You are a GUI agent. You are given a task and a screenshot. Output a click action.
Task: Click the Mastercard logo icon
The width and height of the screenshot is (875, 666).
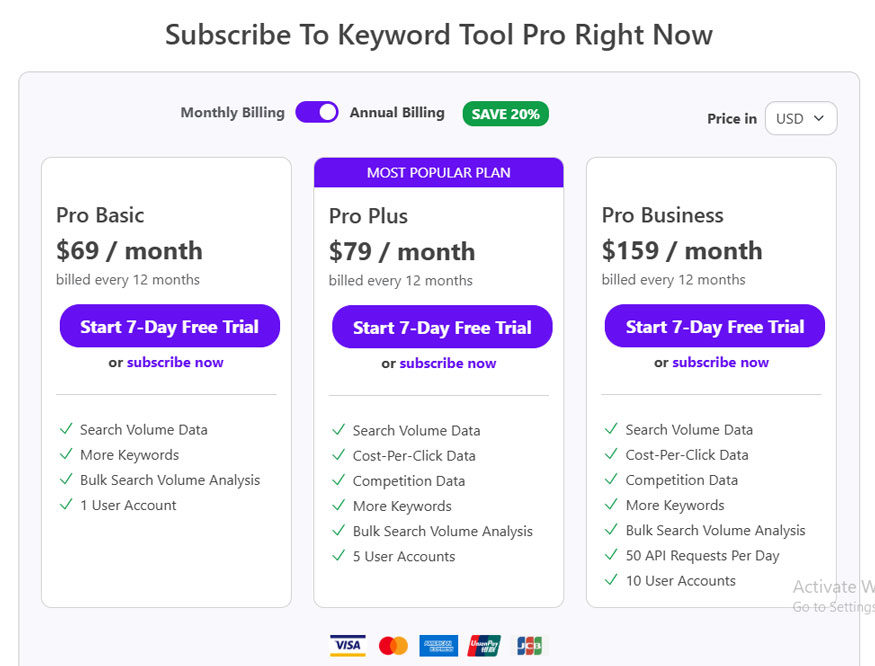pos(393,646)
